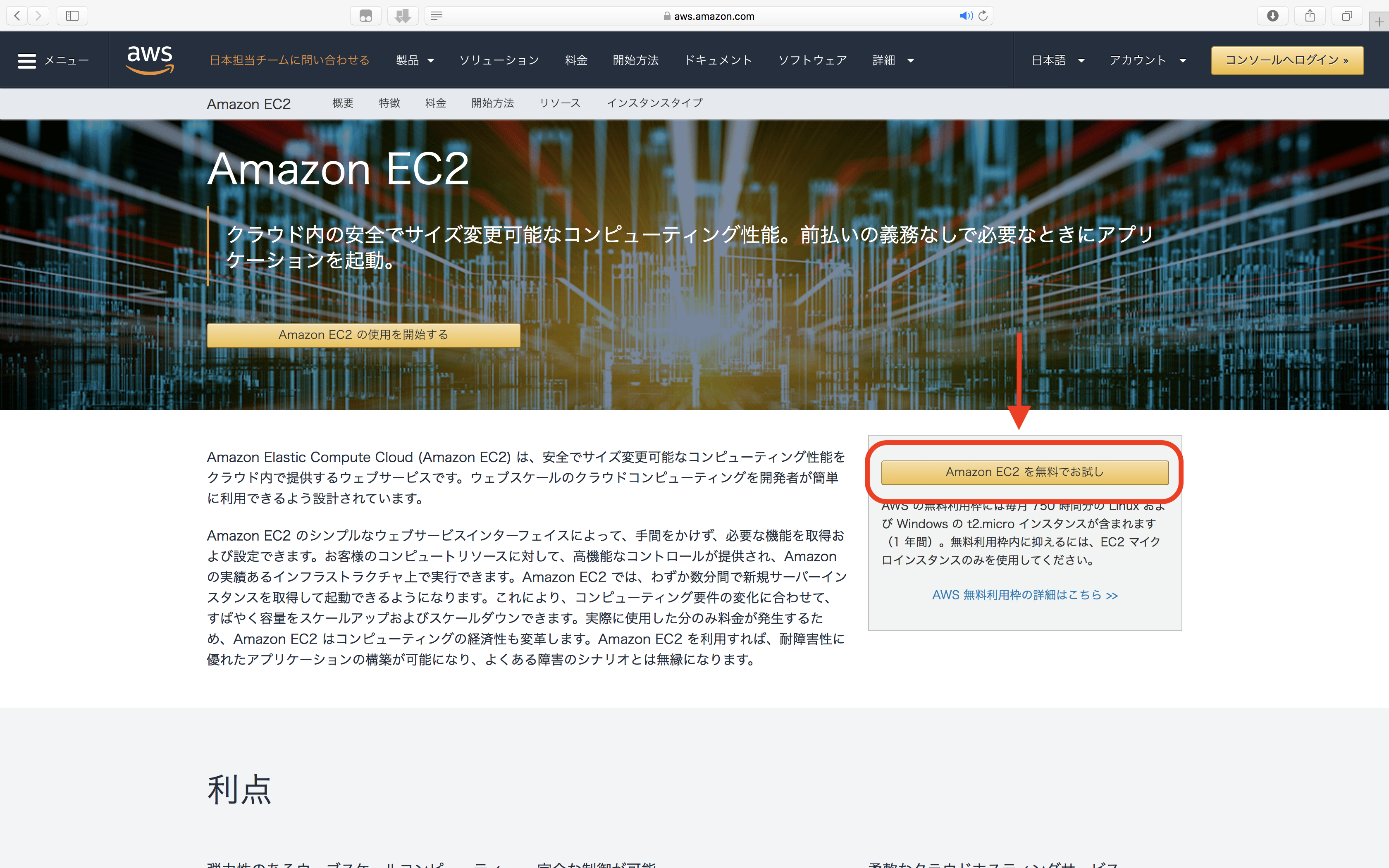The width and height of the screenshot is (1389, 868).
Task: Go forward with Safari's forward arrow
Action: click(38, 16)
